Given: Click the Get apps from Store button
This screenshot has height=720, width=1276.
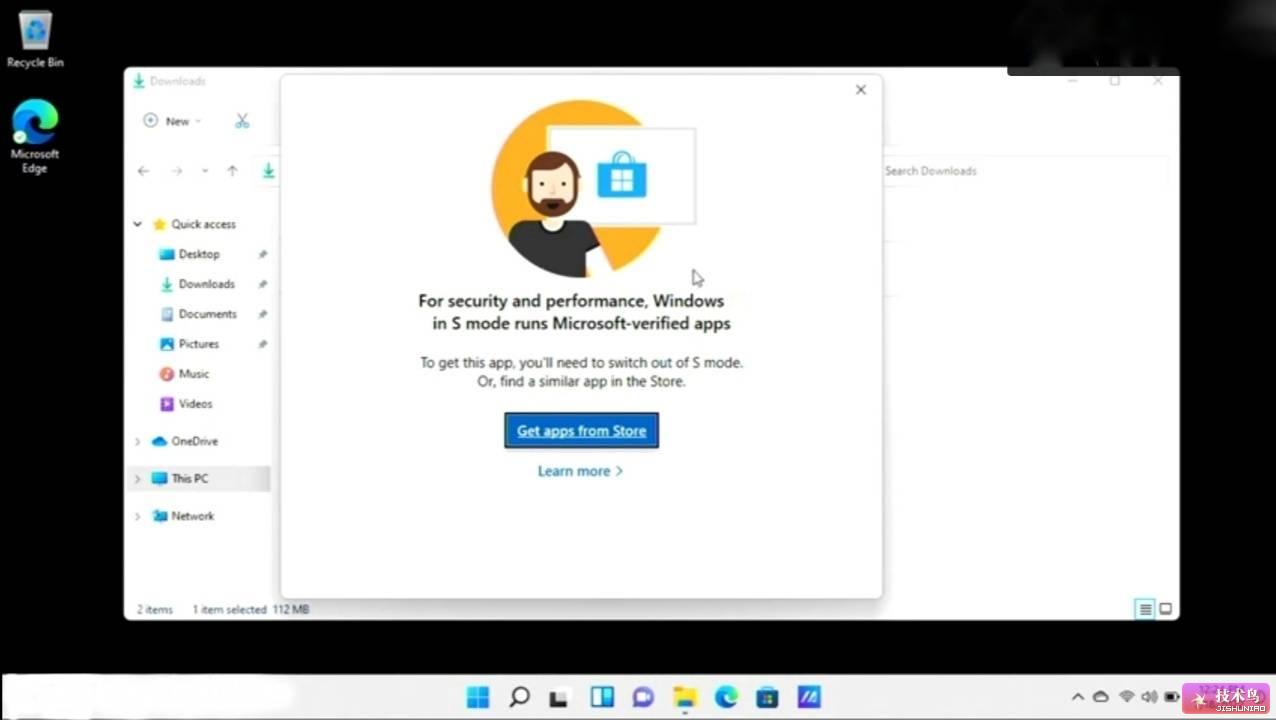Looking at the screenshot, I should tap(581, 431).
